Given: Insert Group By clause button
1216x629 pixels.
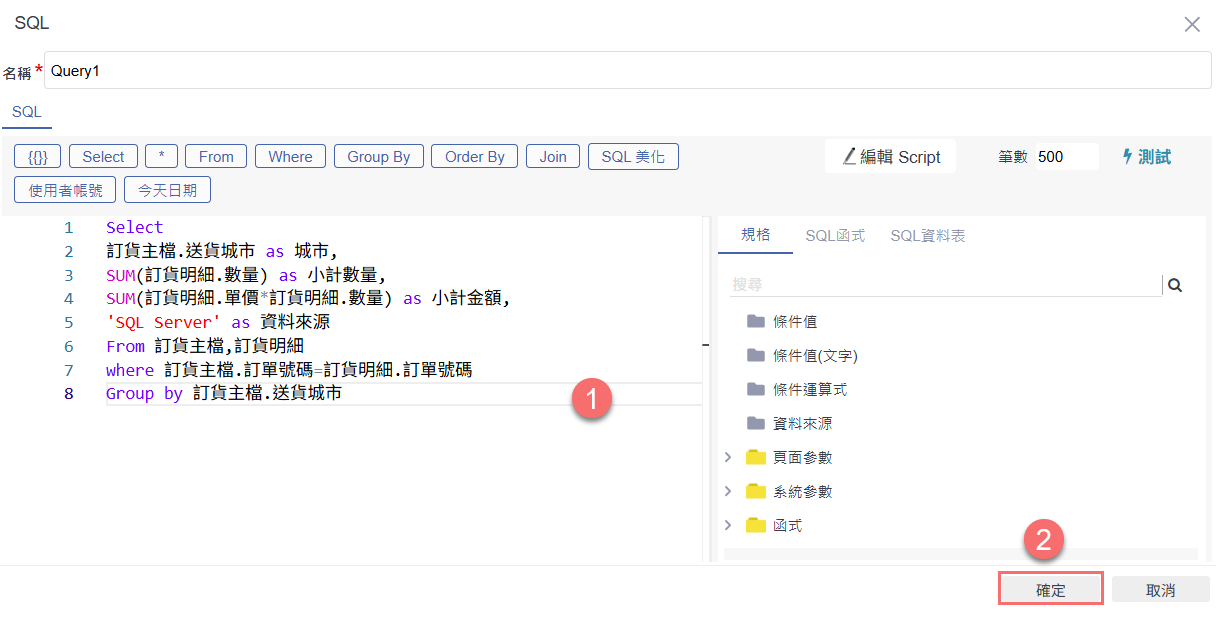Looking at the screenshot, I should [x=378, y=157].
